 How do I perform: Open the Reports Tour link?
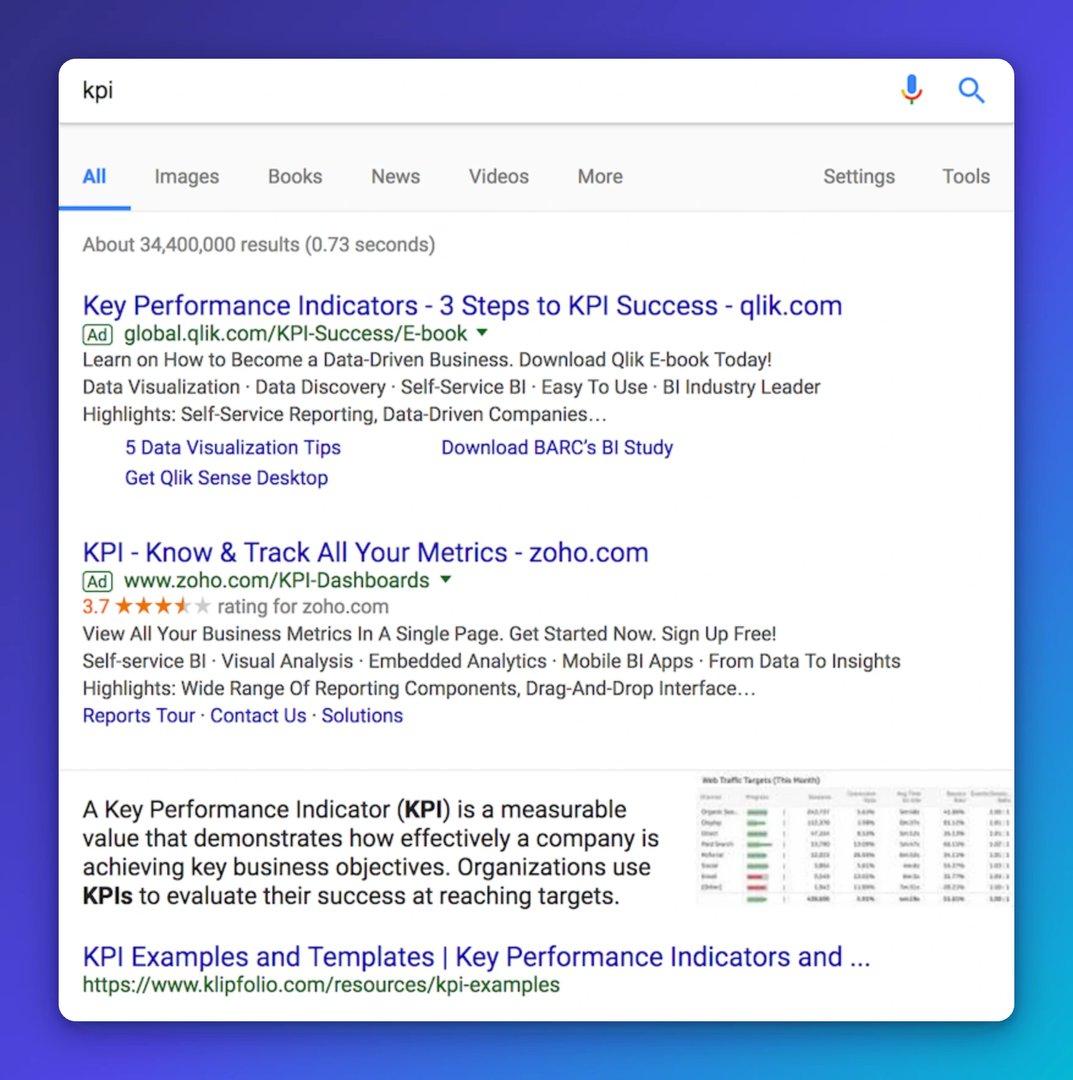[138, 716]
